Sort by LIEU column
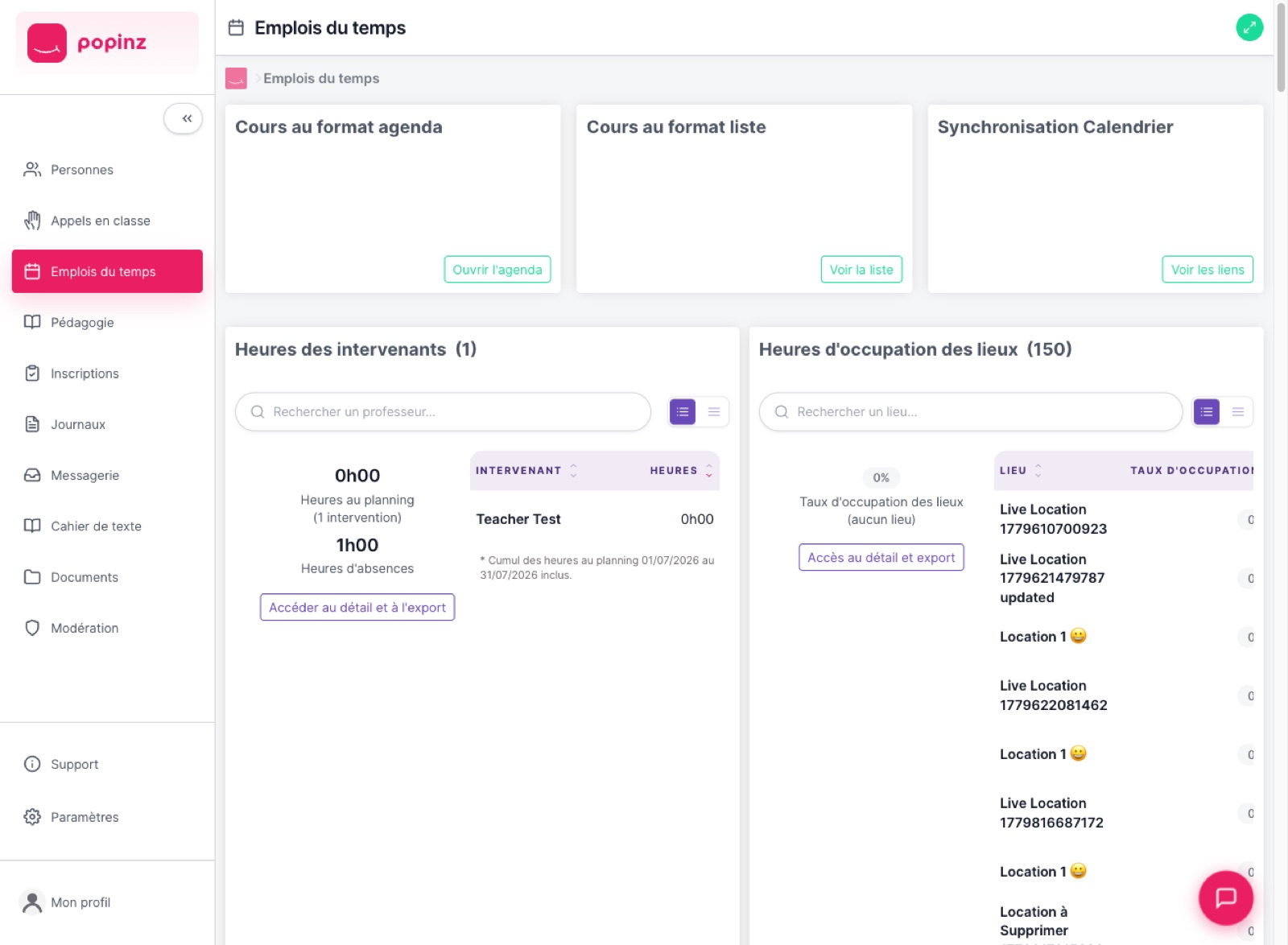The image size is (1288, 945). pyautogui.click(x=1021, y=470)
